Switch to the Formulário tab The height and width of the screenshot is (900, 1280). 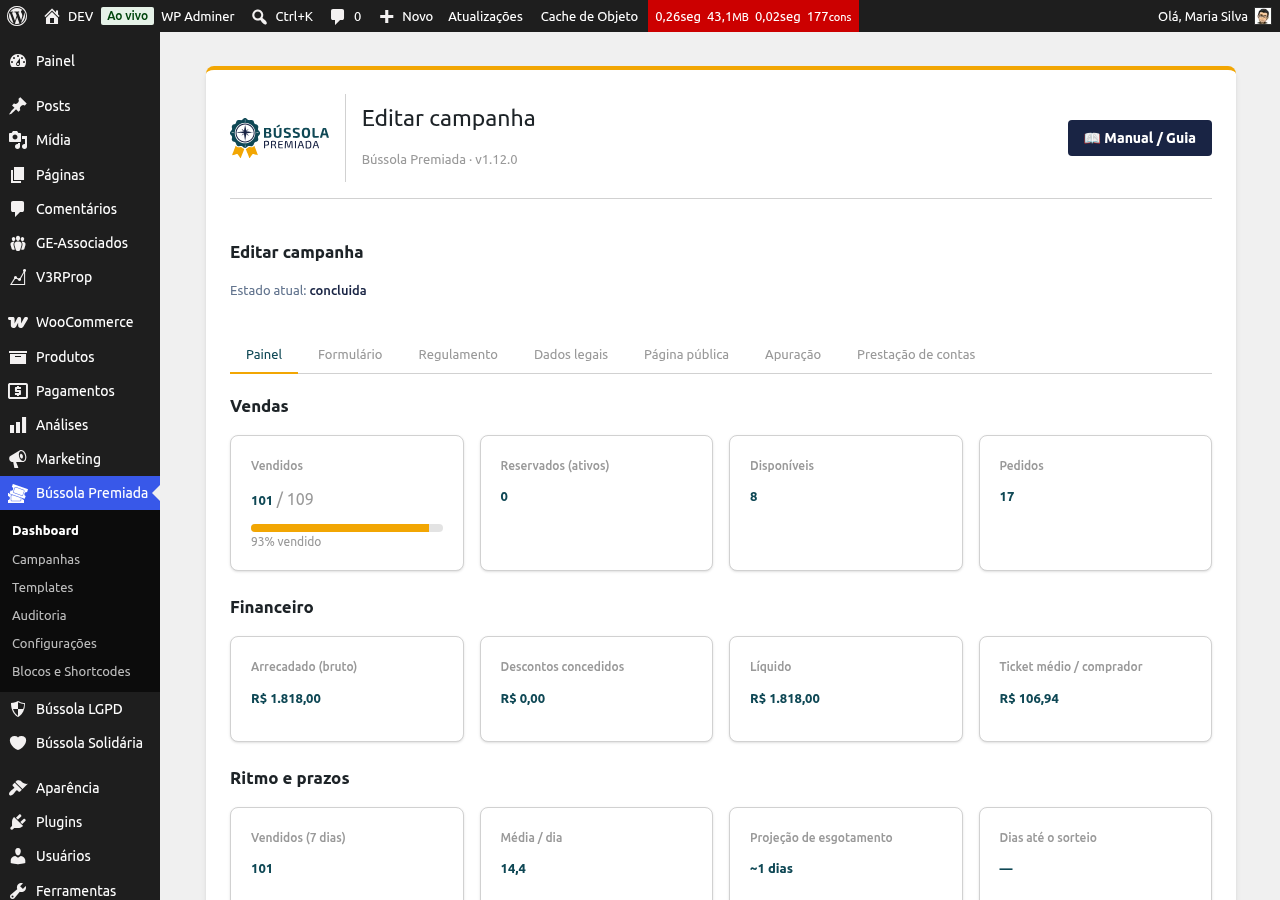pos(350,355)
